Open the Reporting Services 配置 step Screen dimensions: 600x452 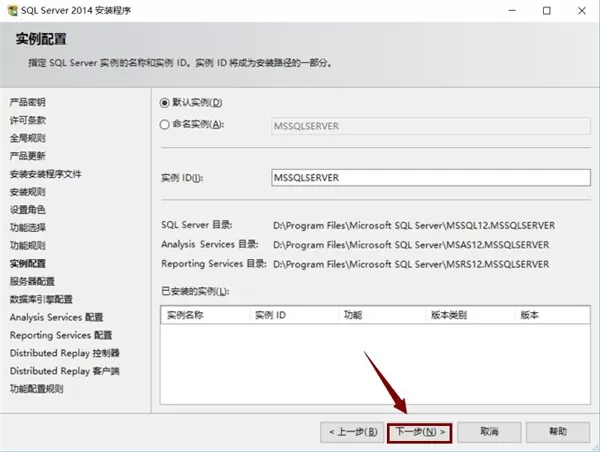pos(61,335)
